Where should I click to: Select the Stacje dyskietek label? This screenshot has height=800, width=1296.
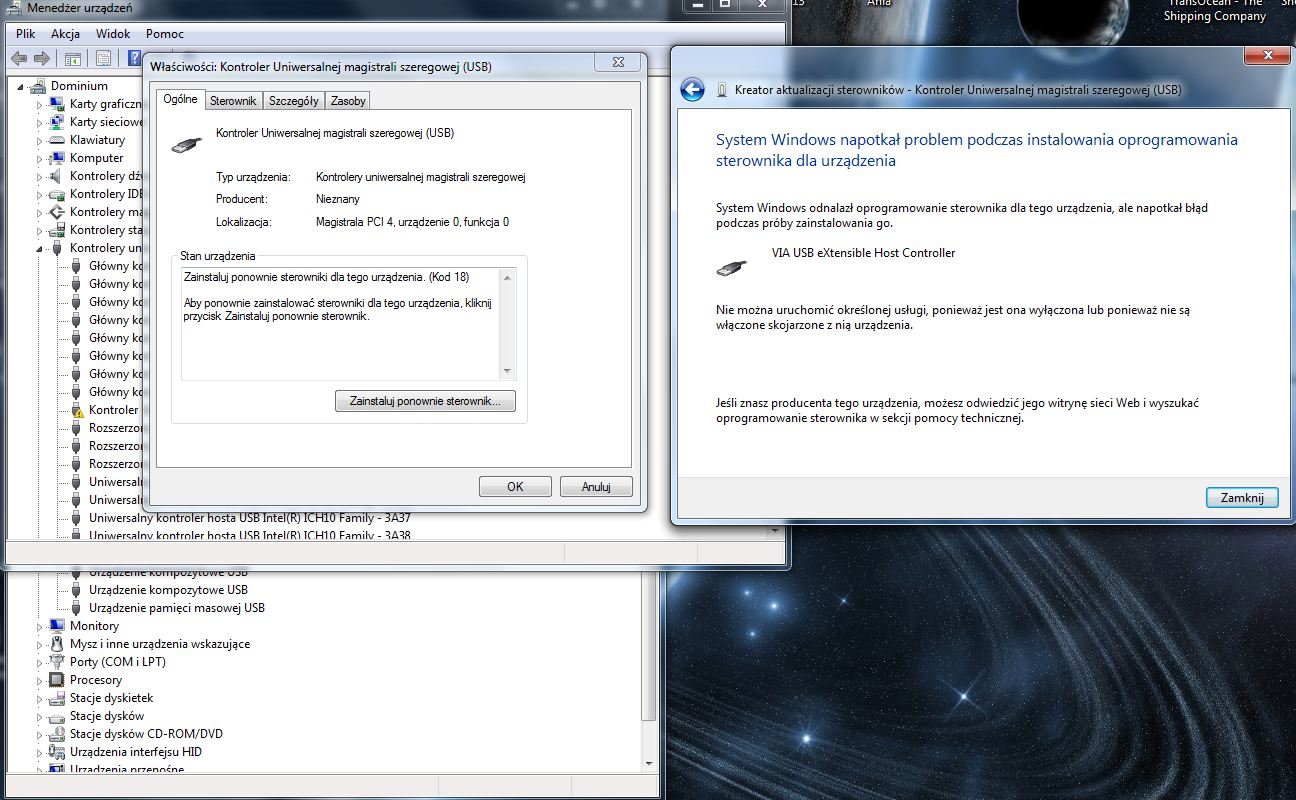(x=111, y=698)
